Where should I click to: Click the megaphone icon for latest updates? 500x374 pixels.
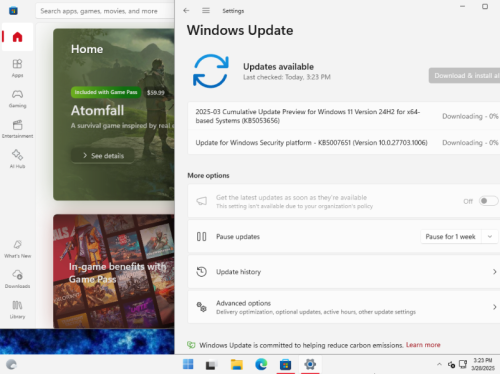coord(201,201)
